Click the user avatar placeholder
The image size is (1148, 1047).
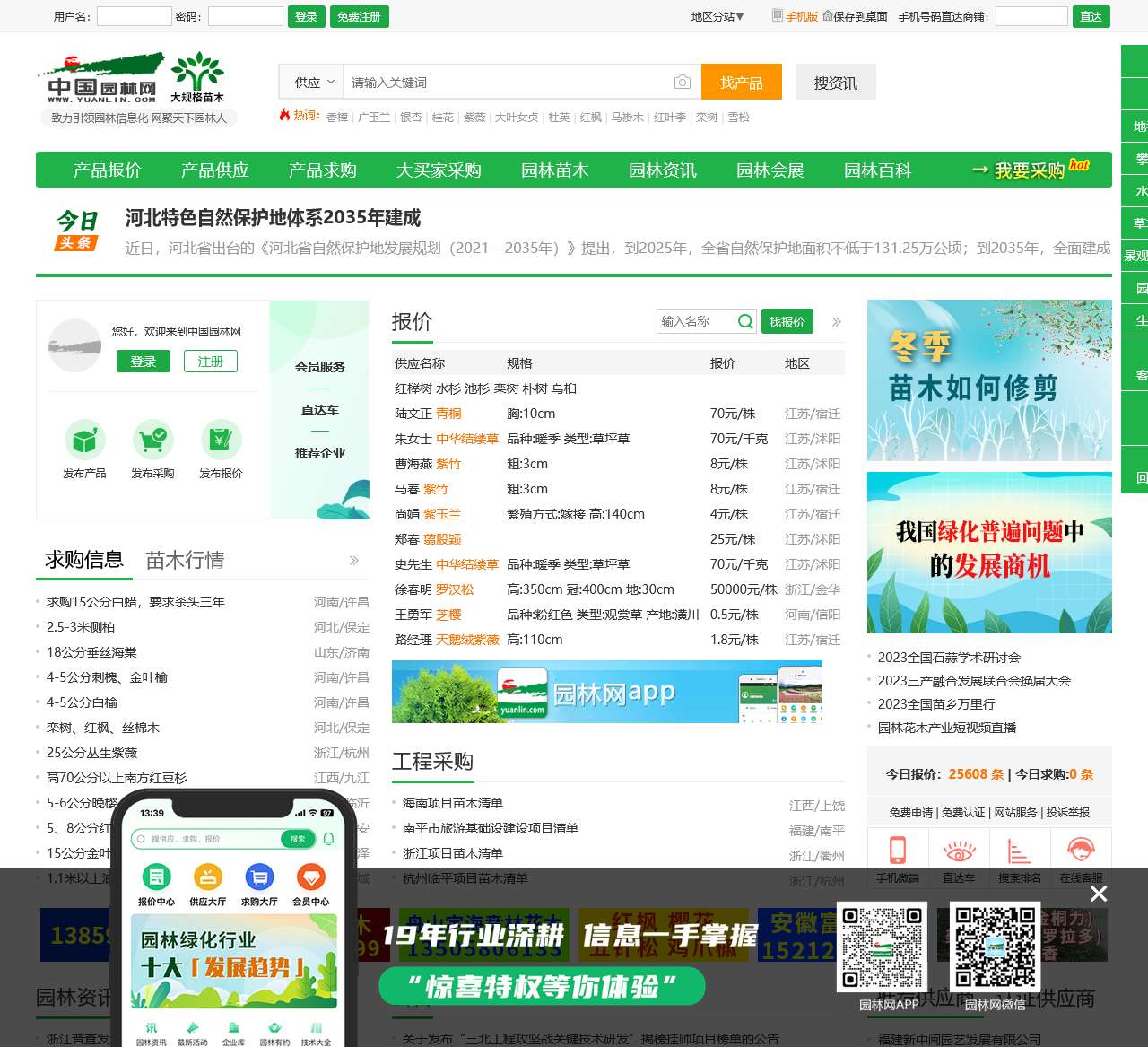[74, 345]
